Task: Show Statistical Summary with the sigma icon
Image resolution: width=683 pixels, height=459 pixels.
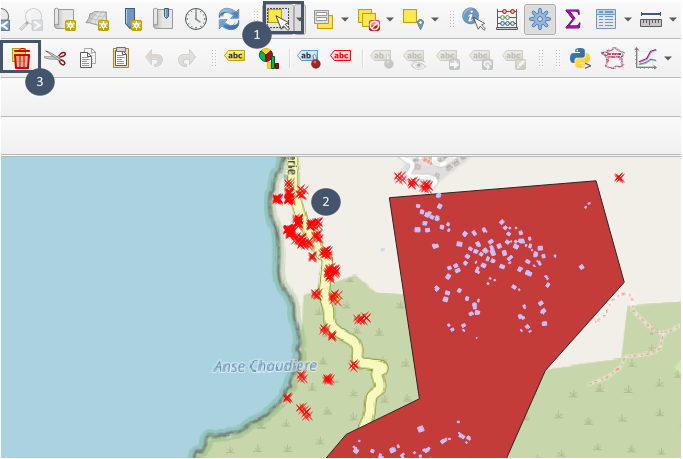Action: (x=573, y=18)
